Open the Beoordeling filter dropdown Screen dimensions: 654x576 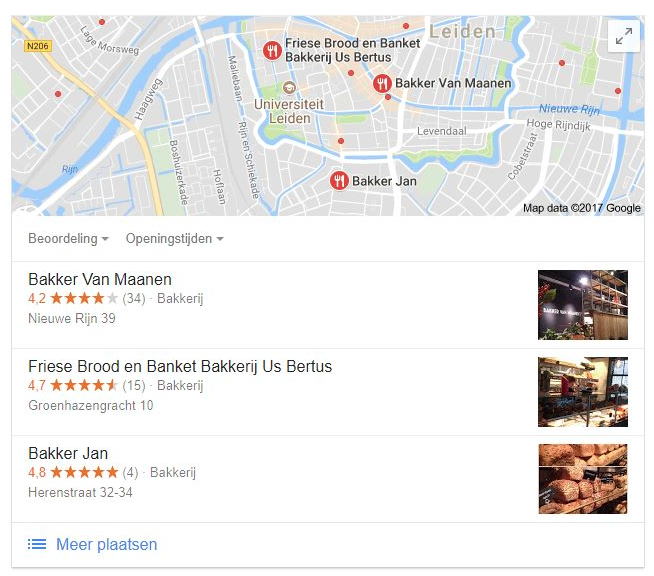click(68, 239)
